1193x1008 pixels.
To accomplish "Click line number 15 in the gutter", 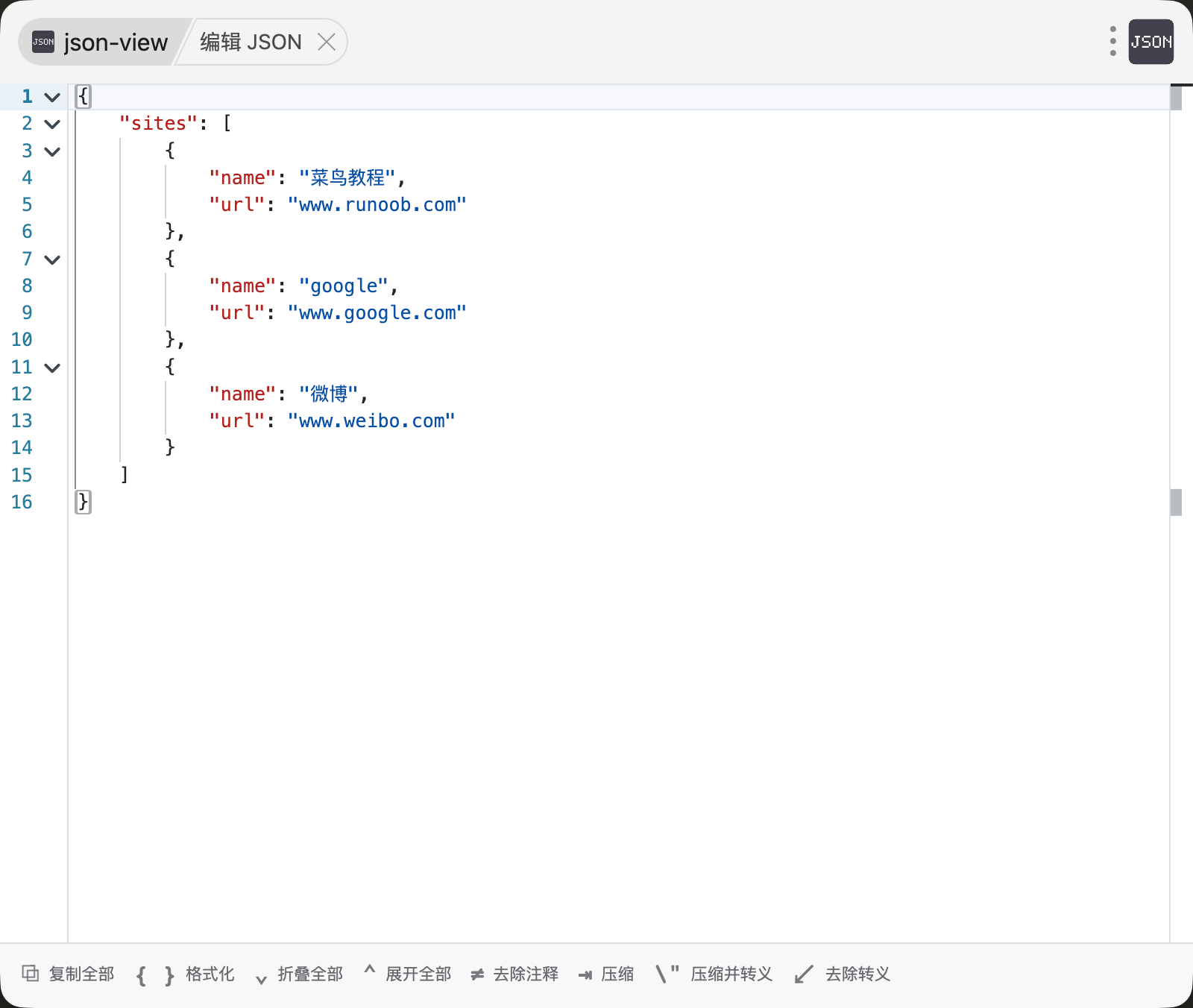I will [x=22, y=475].
